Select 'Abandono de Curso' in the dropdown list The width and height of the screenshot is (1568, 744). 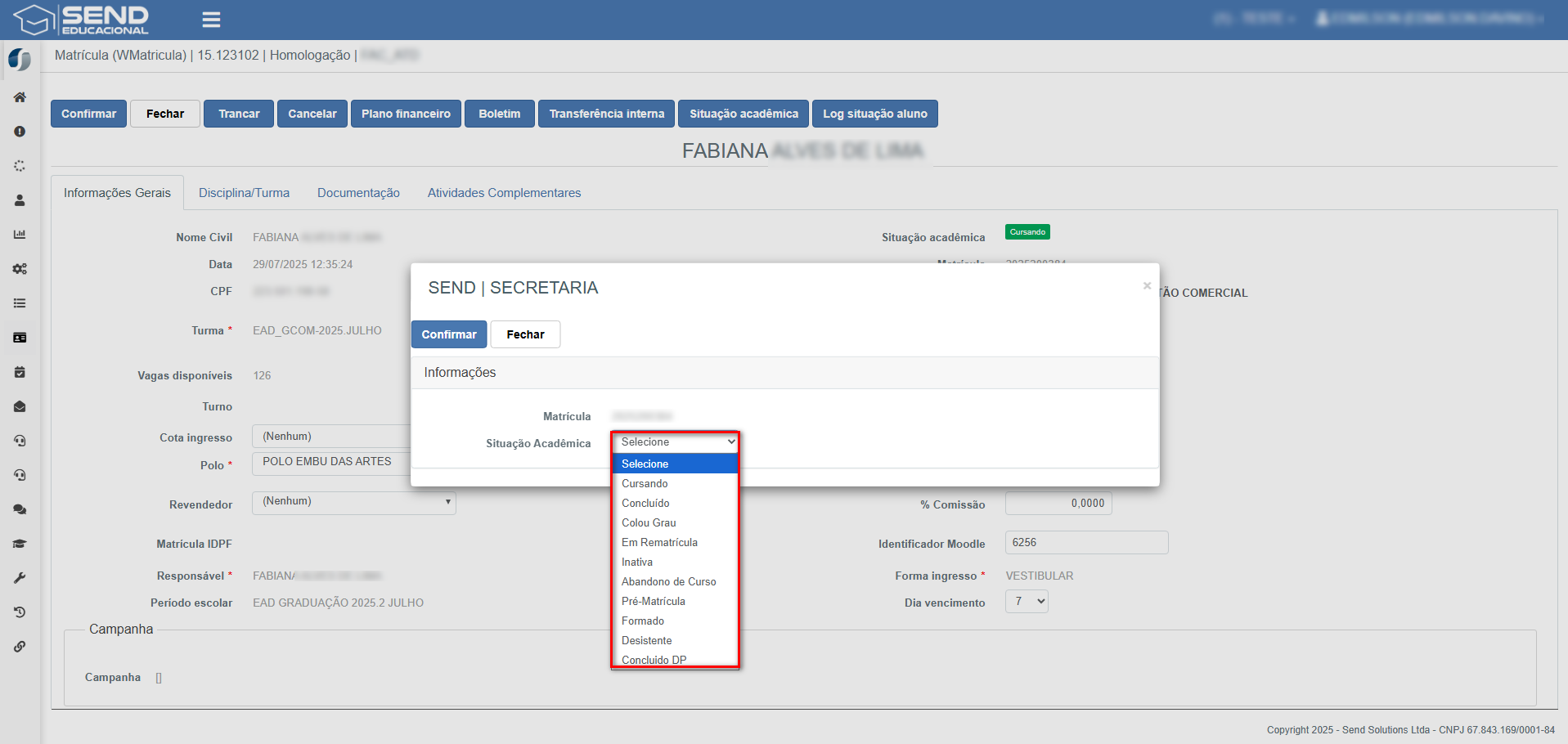tap(668, 581)
